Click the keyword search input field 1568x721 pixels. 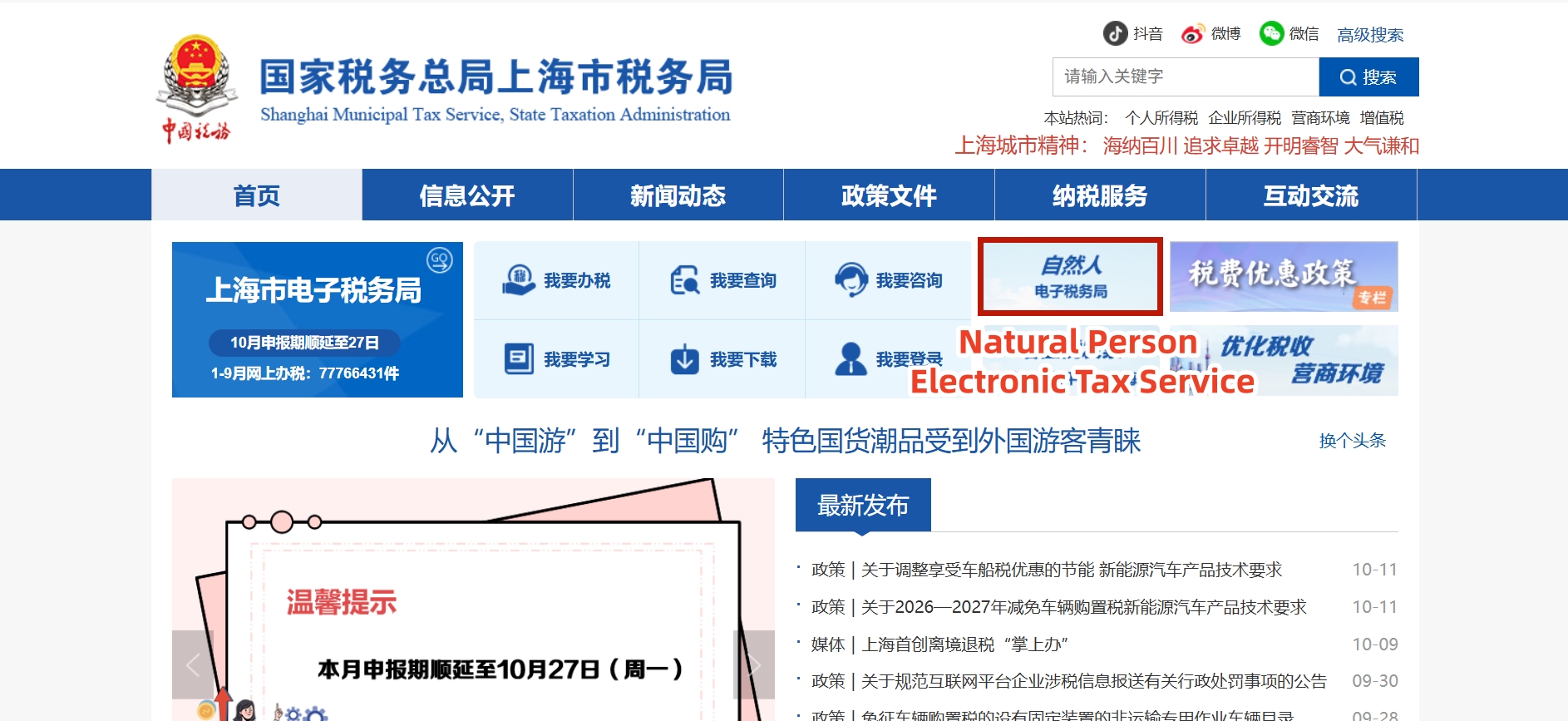pyautogui.click(x=1185, y=77)
